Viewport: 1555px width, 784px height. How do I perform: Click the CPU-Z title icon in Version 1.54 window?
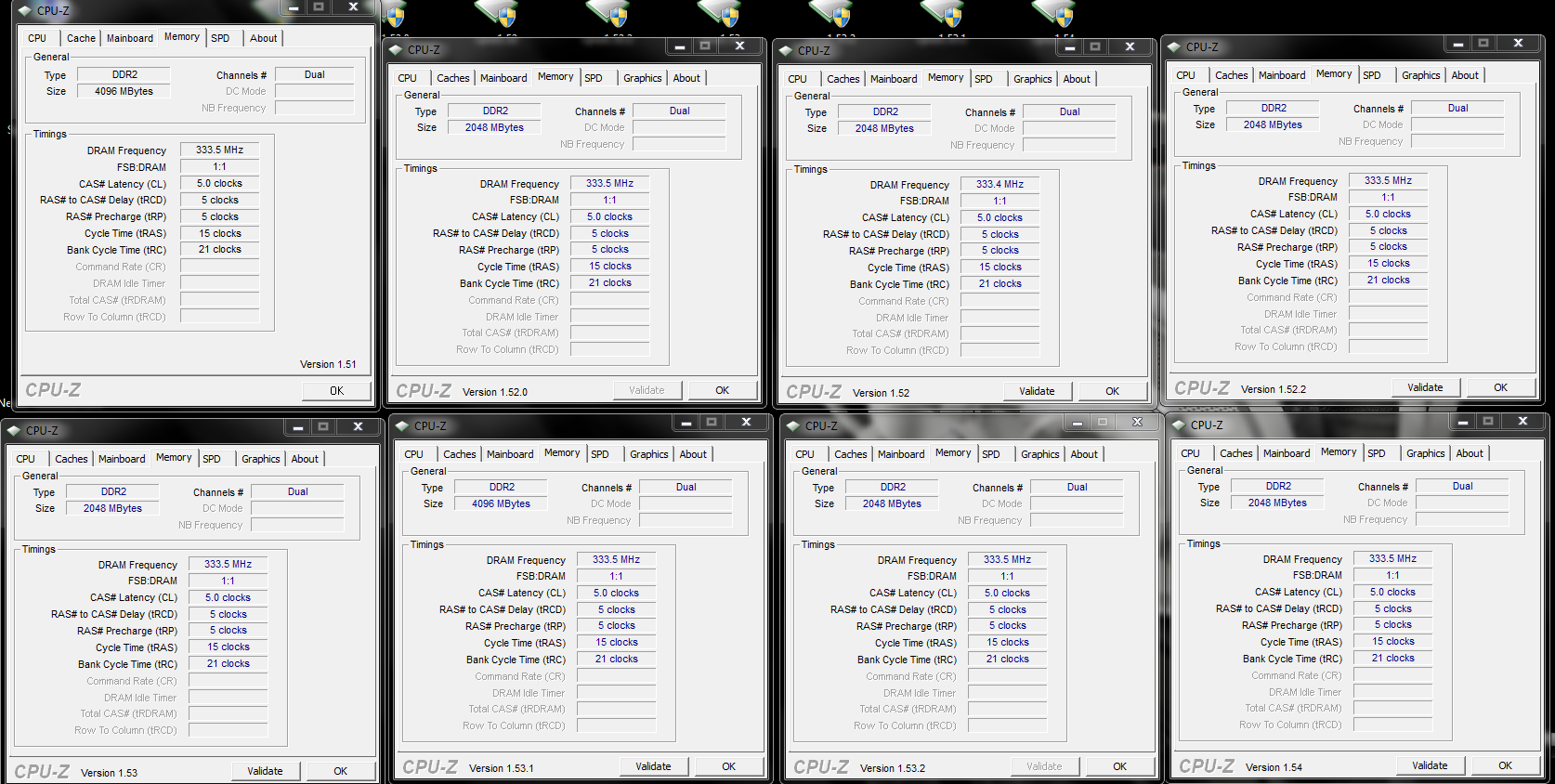(1180, 425)
